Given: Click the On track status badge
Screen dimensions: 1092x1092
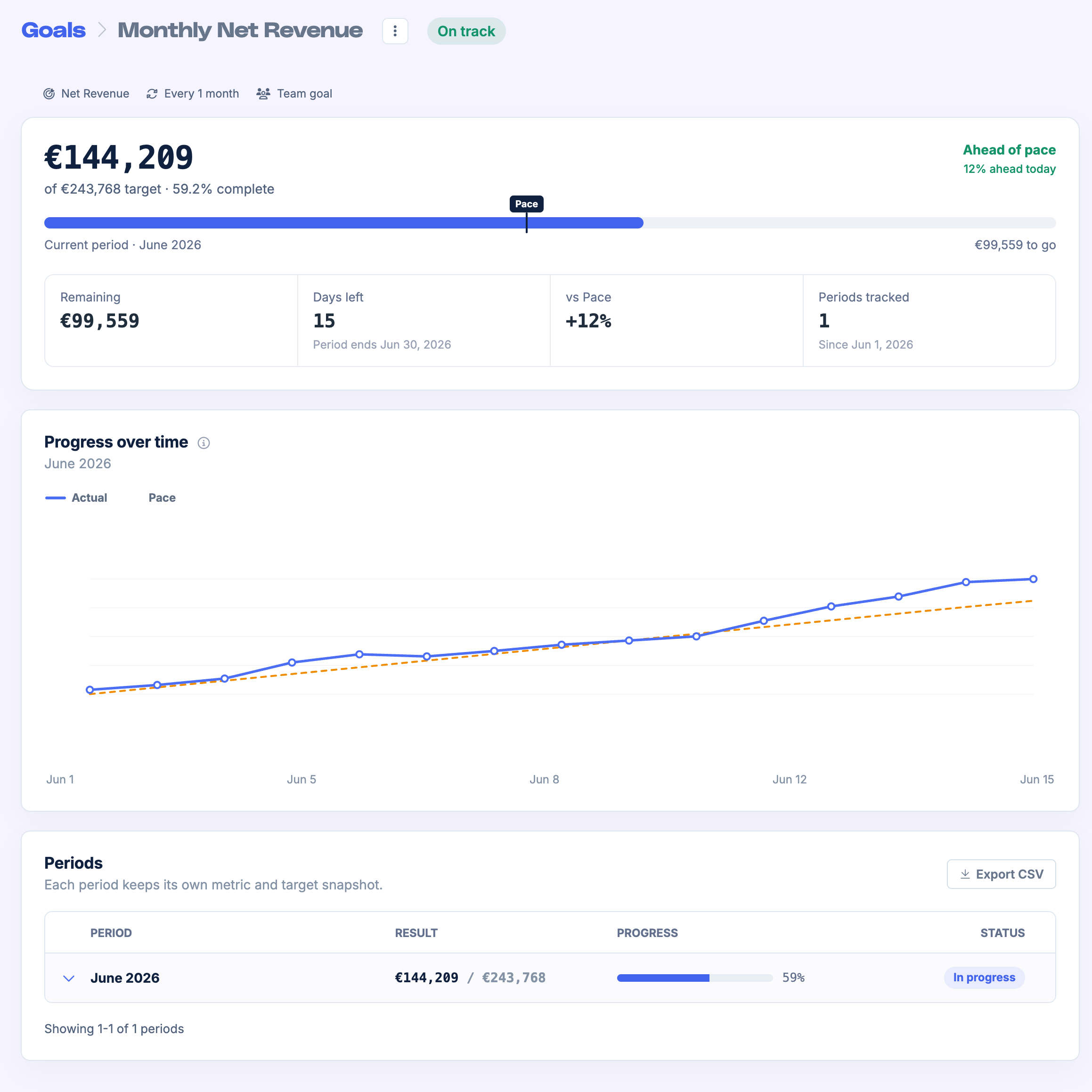Looking at the screenshot, I should pyautogui.click(x=466, y=31).
